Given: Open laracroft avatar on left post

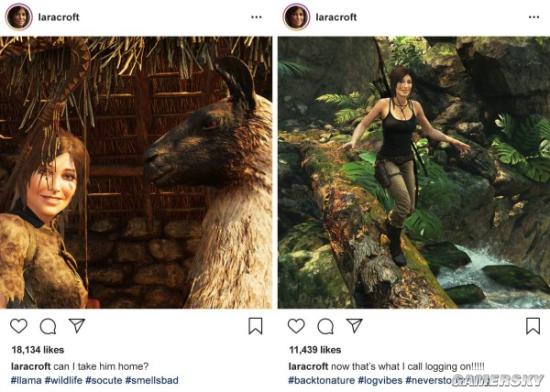Looking at the screenshot, I should [x=19, y=17].
